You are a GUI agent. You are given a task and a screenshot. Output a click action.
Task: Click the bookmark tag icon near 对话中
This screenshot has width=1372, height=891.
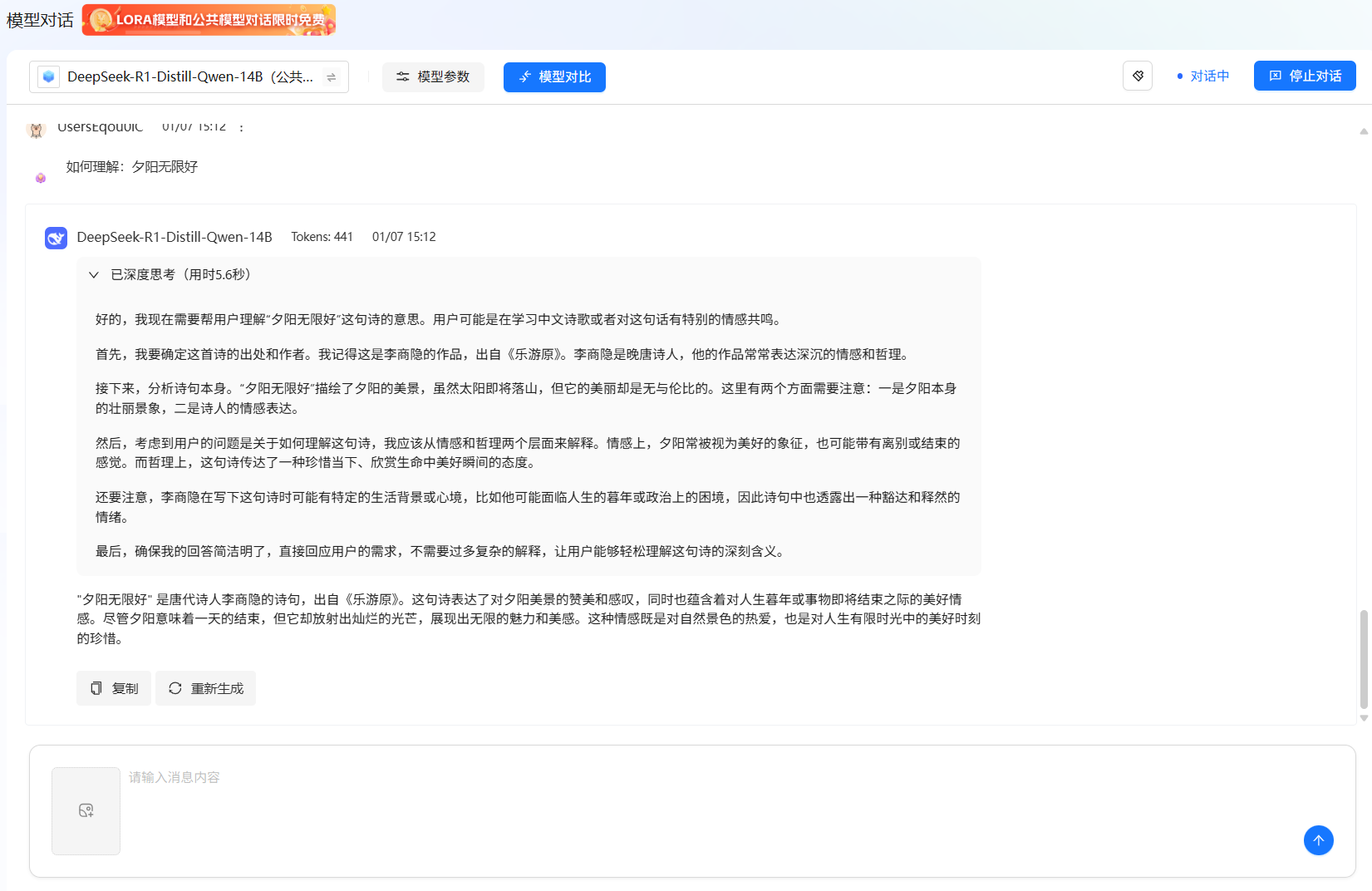(1137, 76)
